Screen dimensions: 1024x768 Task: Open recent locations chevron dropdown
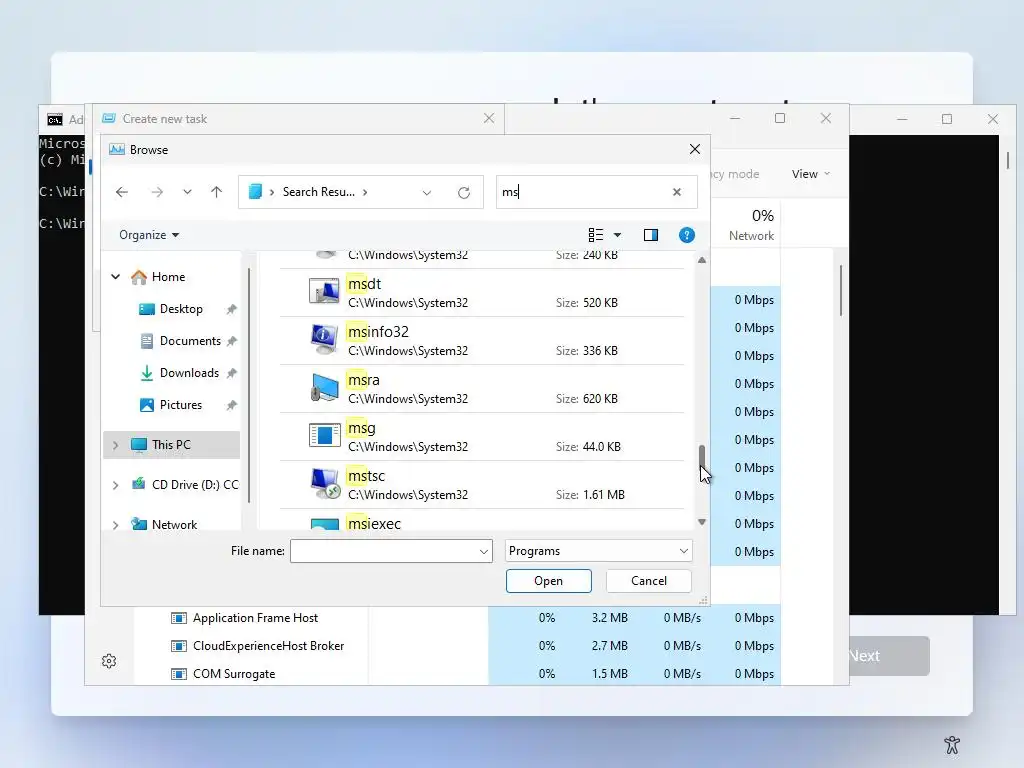click(x=187, y=192)
